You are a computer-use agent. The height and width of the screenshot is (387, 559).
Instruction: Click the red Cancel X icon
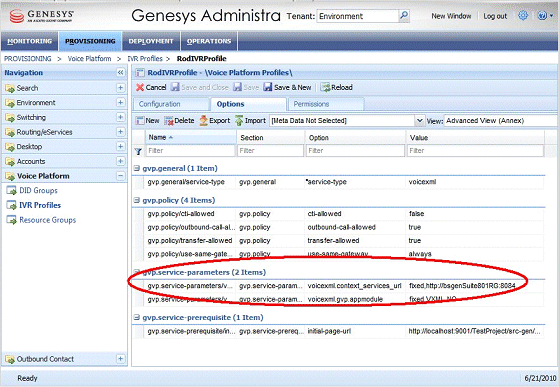(140, 87)
